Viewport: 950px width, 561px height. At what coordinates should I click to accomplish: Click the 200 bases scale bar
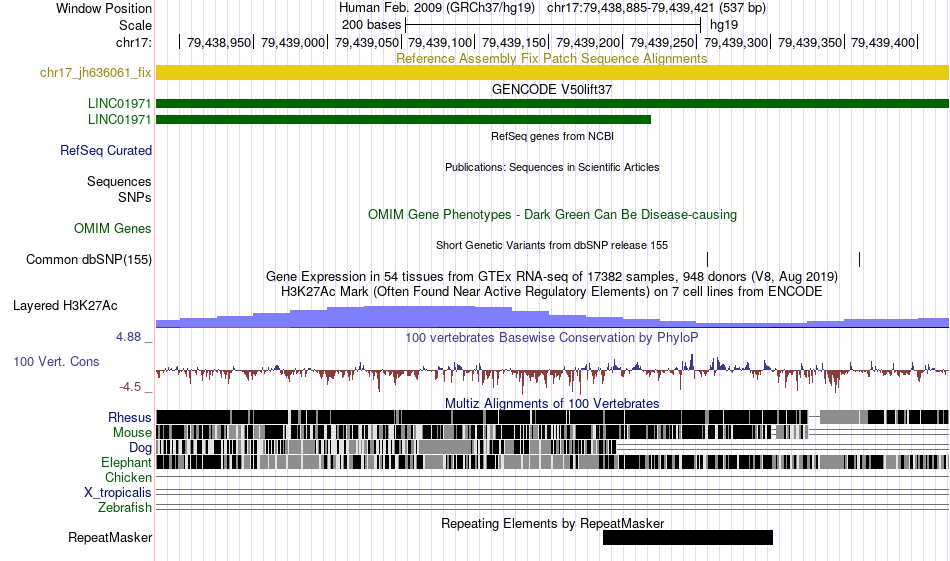point(553,25)
